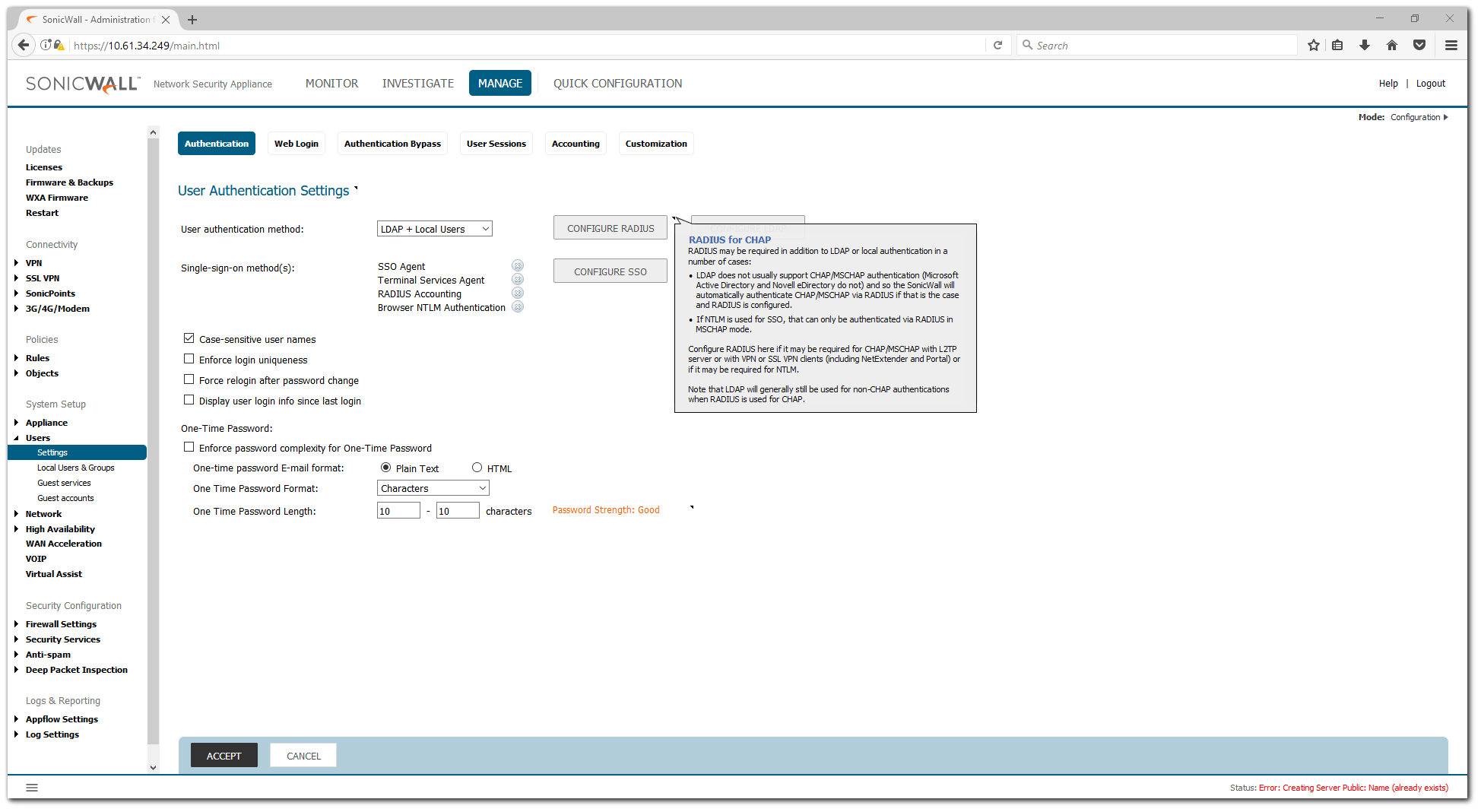Click the CONFIGURE SSO button
The image size is (1481, 812).
(x=610, y=271)
